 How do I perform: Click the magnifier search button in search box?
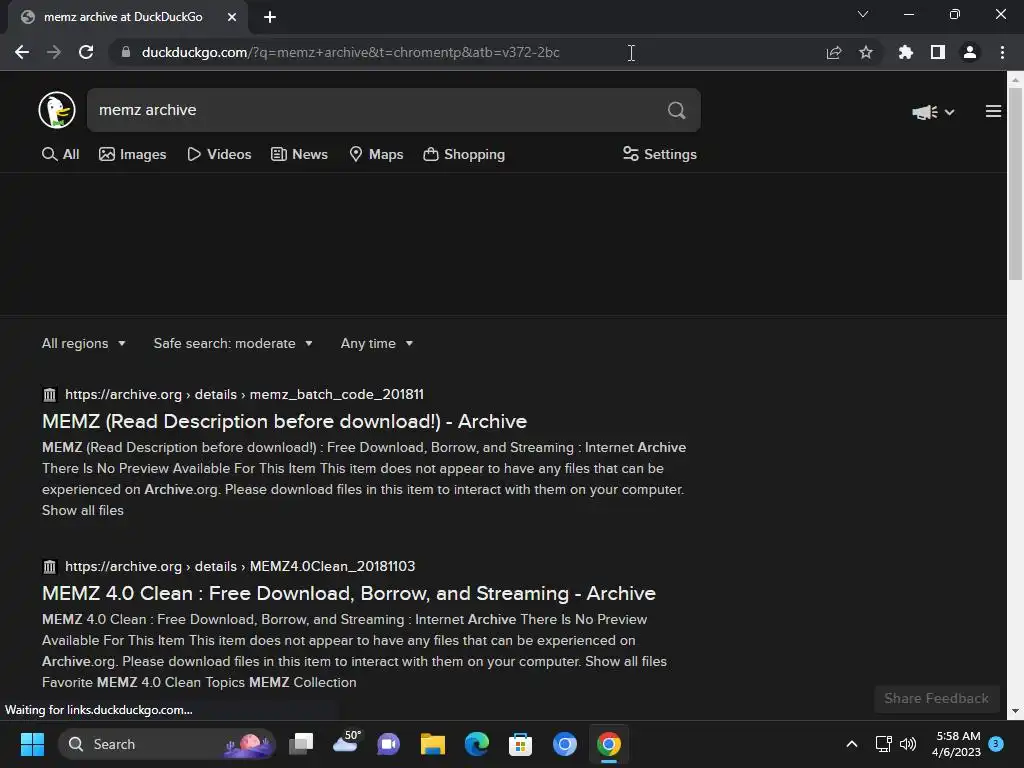click(x=677, y=110)
